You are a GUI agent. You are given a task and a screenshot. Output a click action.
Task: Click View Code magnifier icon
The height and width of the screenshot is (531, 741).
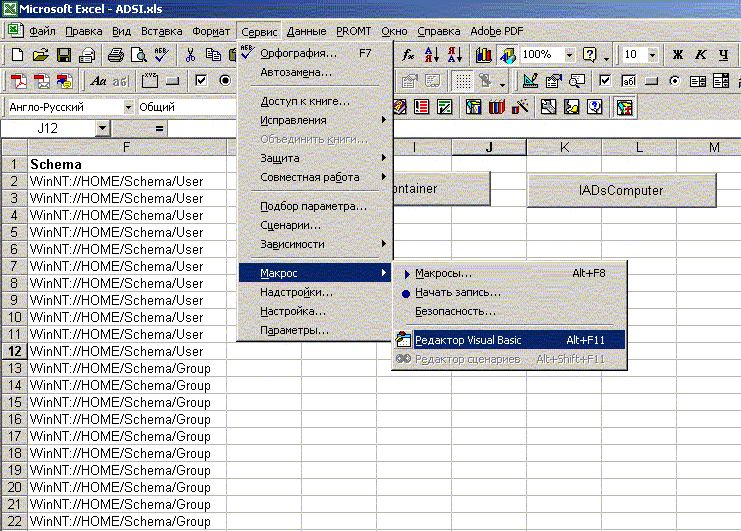point(577,81)
